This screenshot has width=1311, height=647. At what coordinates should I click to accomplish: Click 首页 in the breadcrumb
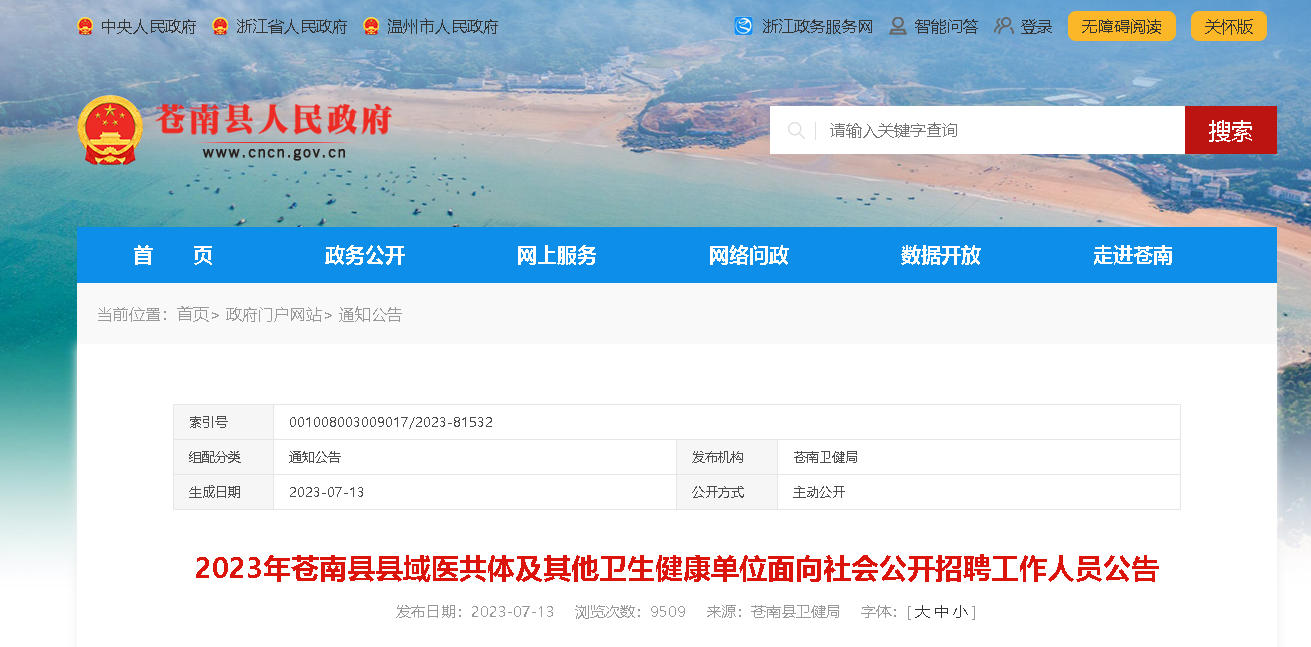click(x=193, y=314)
